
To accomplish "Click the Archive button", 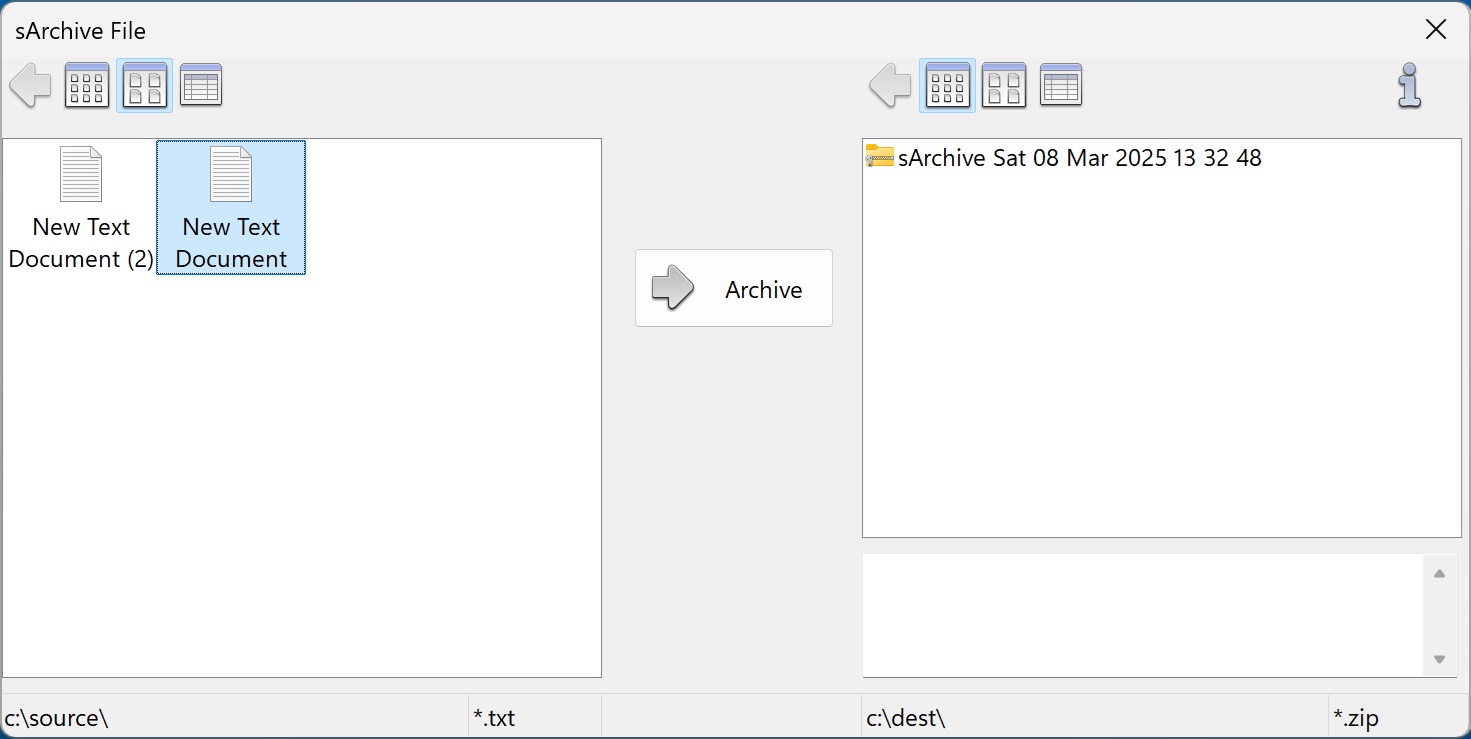I will pos(733,289).
